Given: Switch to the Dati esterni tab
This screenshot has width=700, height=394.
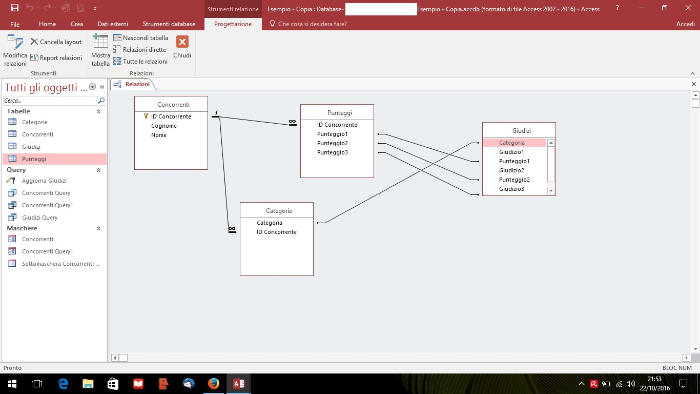Looking at the screenshot, I should tap(113, 24).
